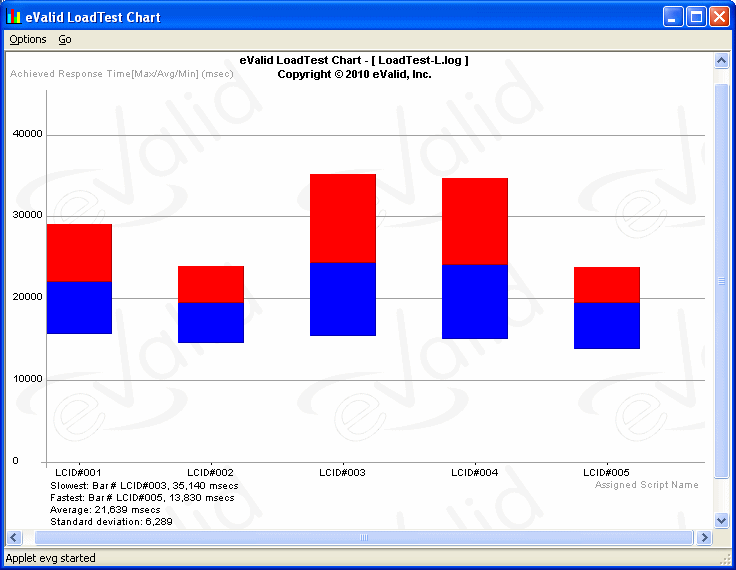Viewport: 736px width, 570px height.
Task: Click the 0 y-axis value
Action: click(15, 461)
